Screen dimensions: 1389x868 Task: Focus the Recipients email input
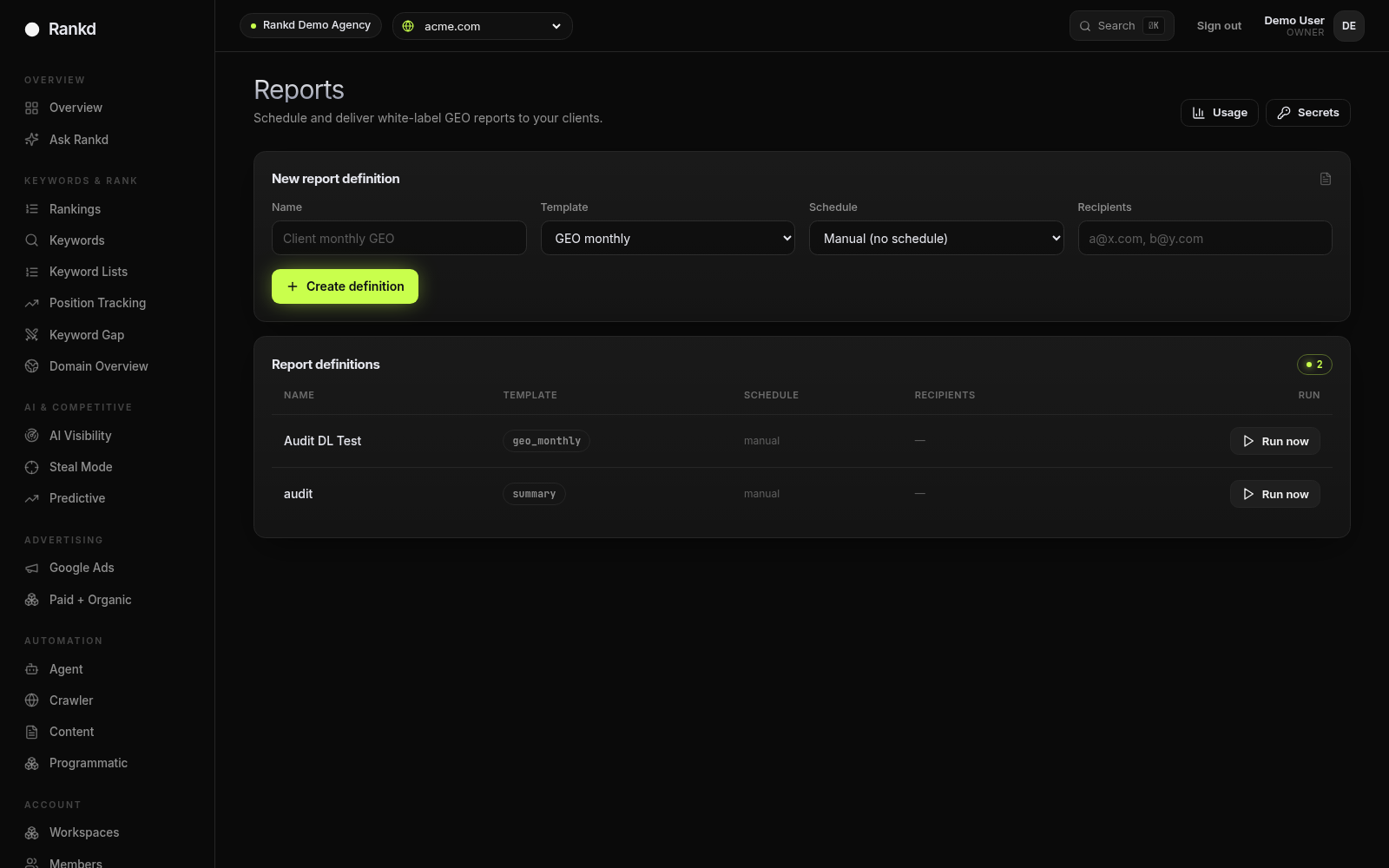point(1205,238)
